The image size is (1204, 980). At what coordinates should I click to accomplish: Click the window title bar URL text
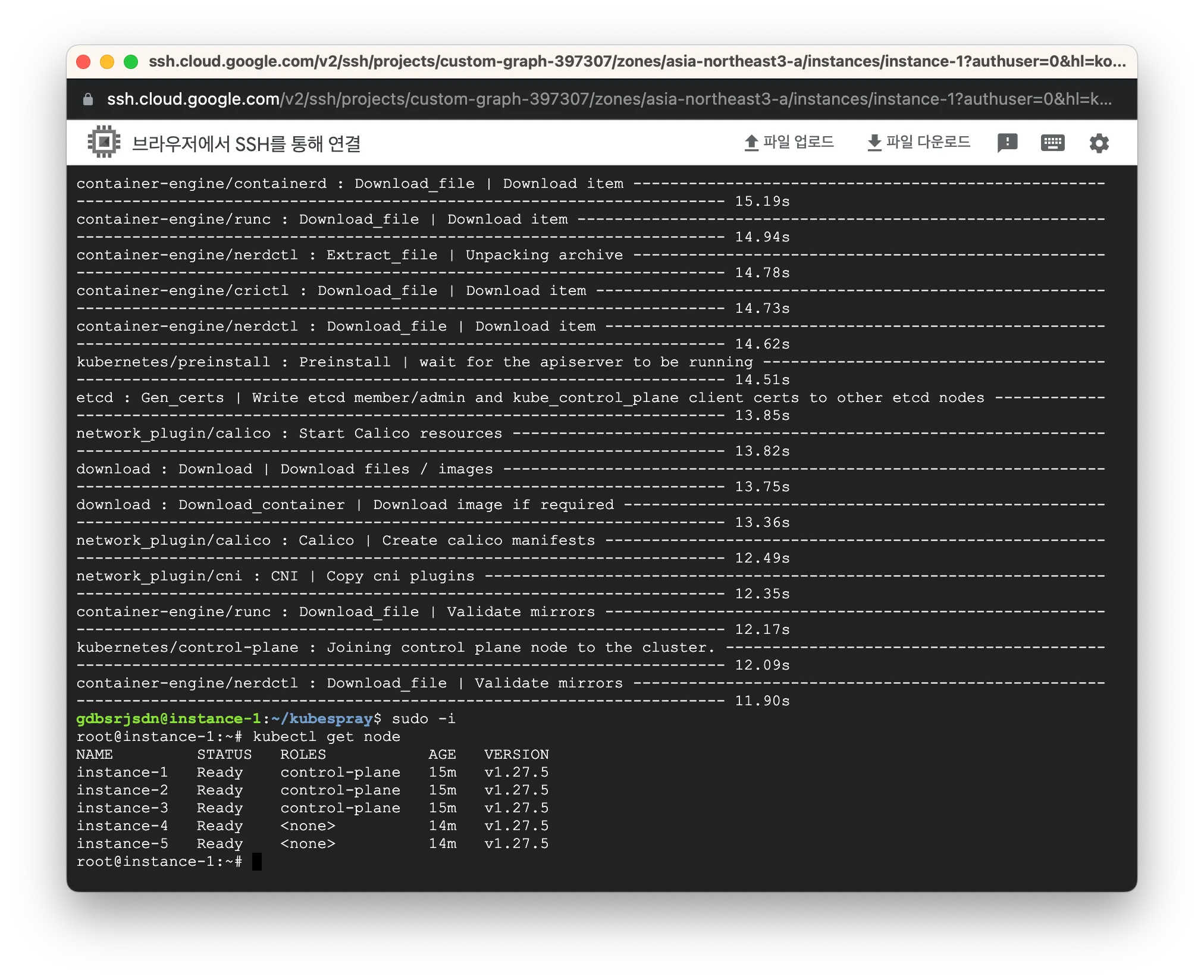[x=637, y=62]
